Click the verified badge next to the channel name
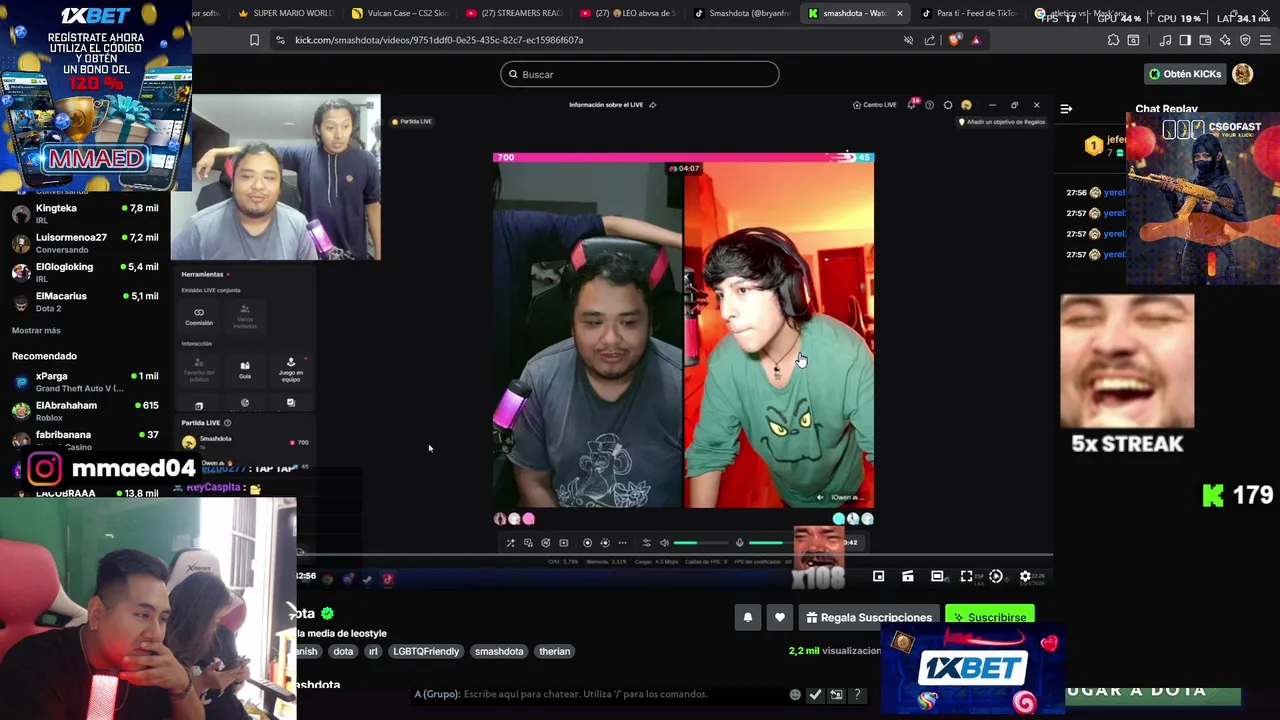Viewport: 1280px width, 720px height. pyautogui.click(x=327, y=613)
